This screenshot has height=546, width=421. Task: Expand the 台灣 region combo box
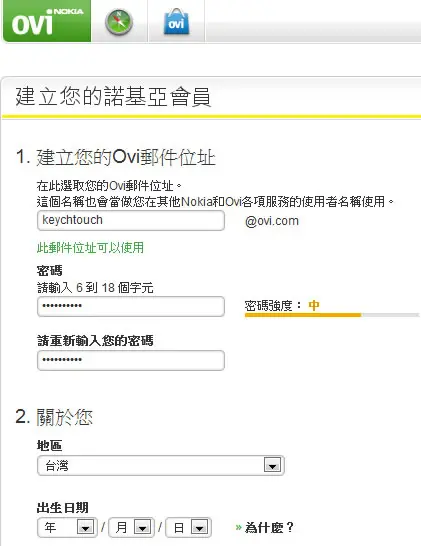pos(161,465)
